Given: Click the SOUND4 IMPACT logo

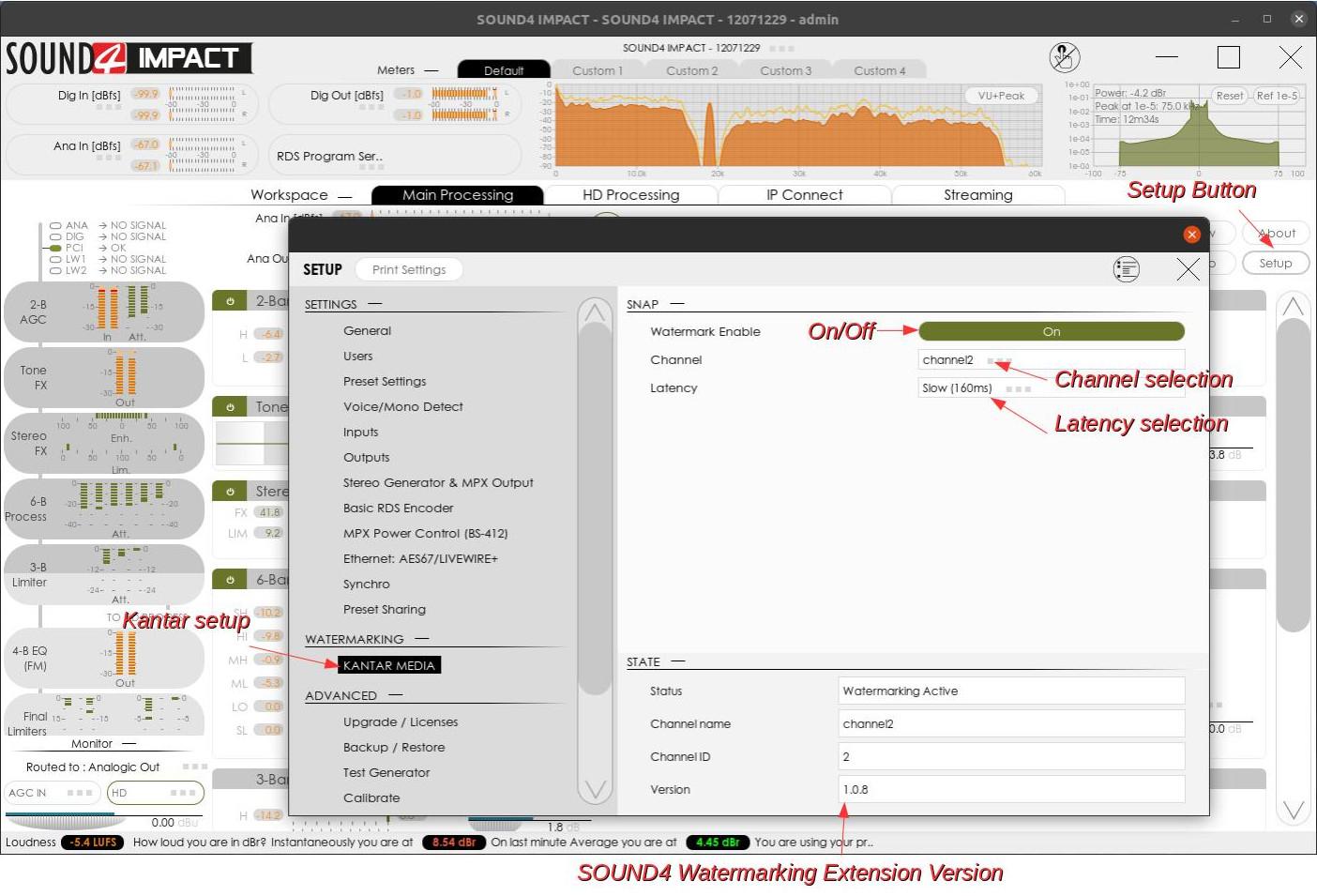Looking at the screenshot, I should [x=129, y=58].
